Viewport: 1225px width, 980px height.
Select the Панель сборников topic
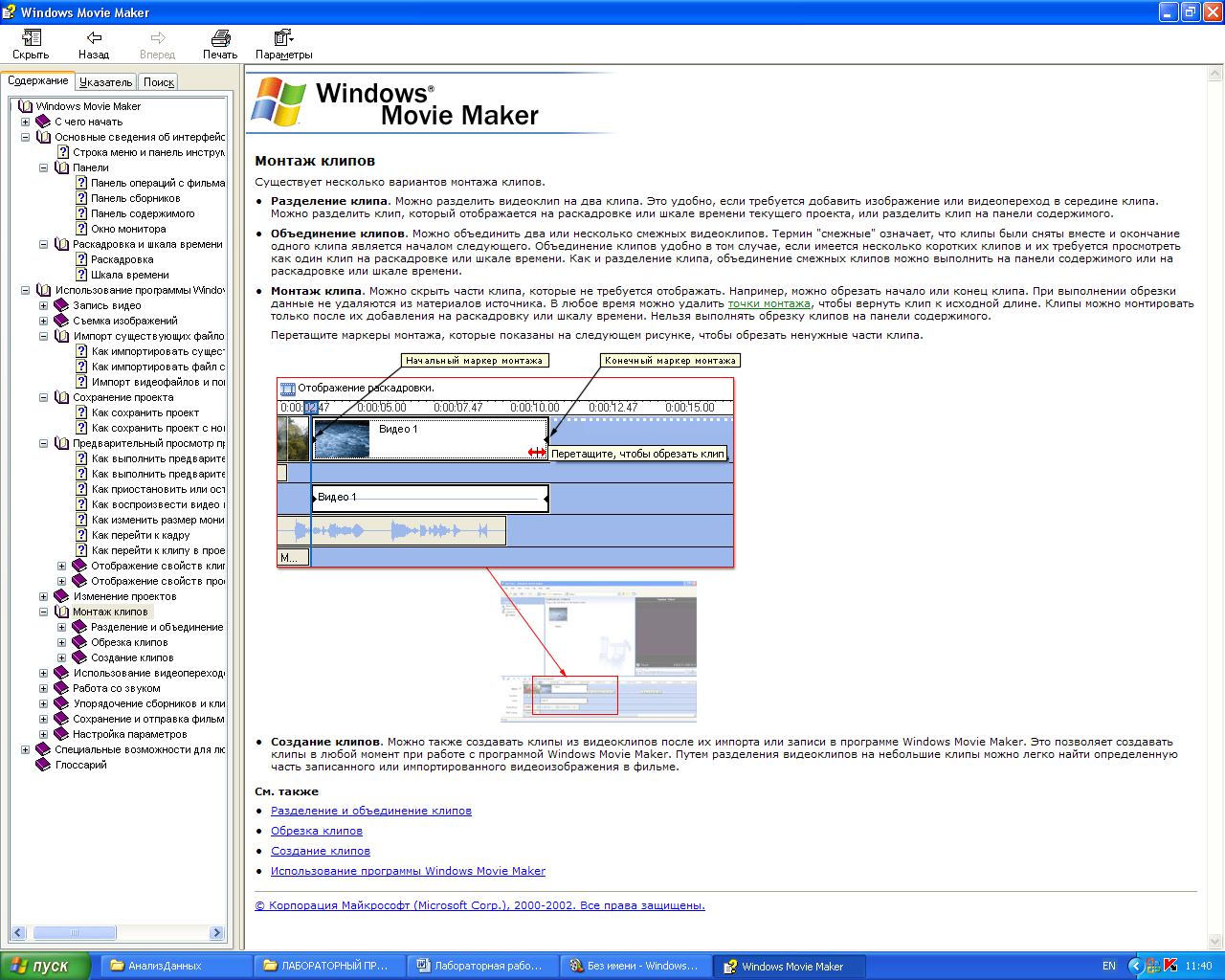click(x=136, y=198)
